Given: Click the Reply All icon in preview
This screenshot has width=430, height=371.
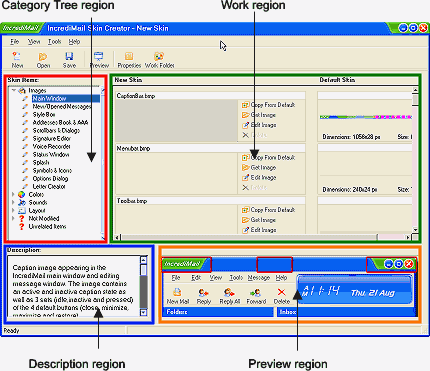Looking at the screenshot, I should [x=229, y=292].
